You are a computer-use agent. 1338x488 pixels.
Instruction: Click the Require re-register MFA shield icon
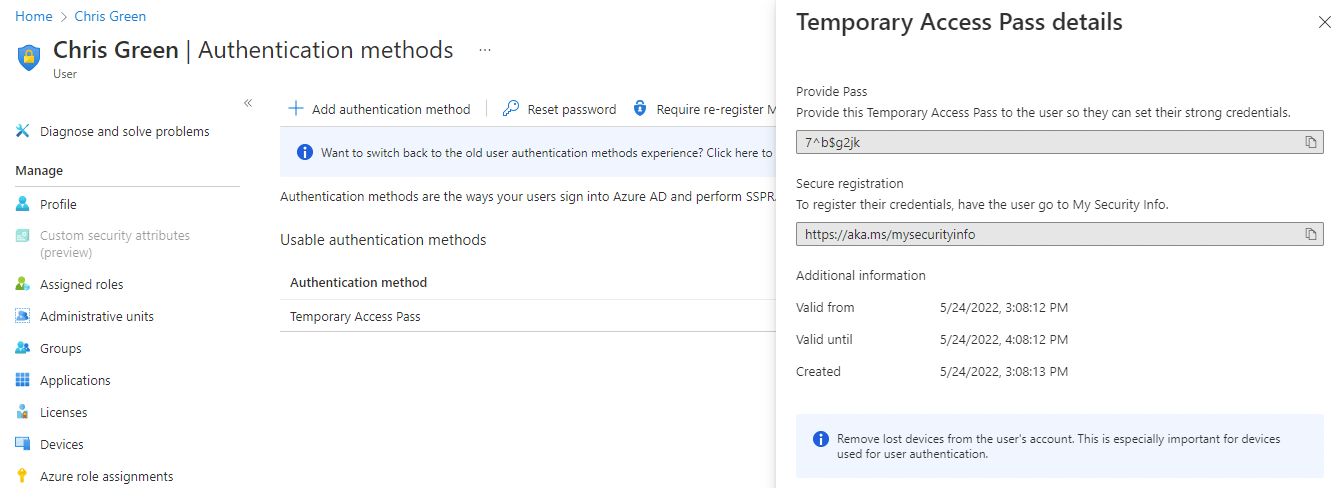640,109
